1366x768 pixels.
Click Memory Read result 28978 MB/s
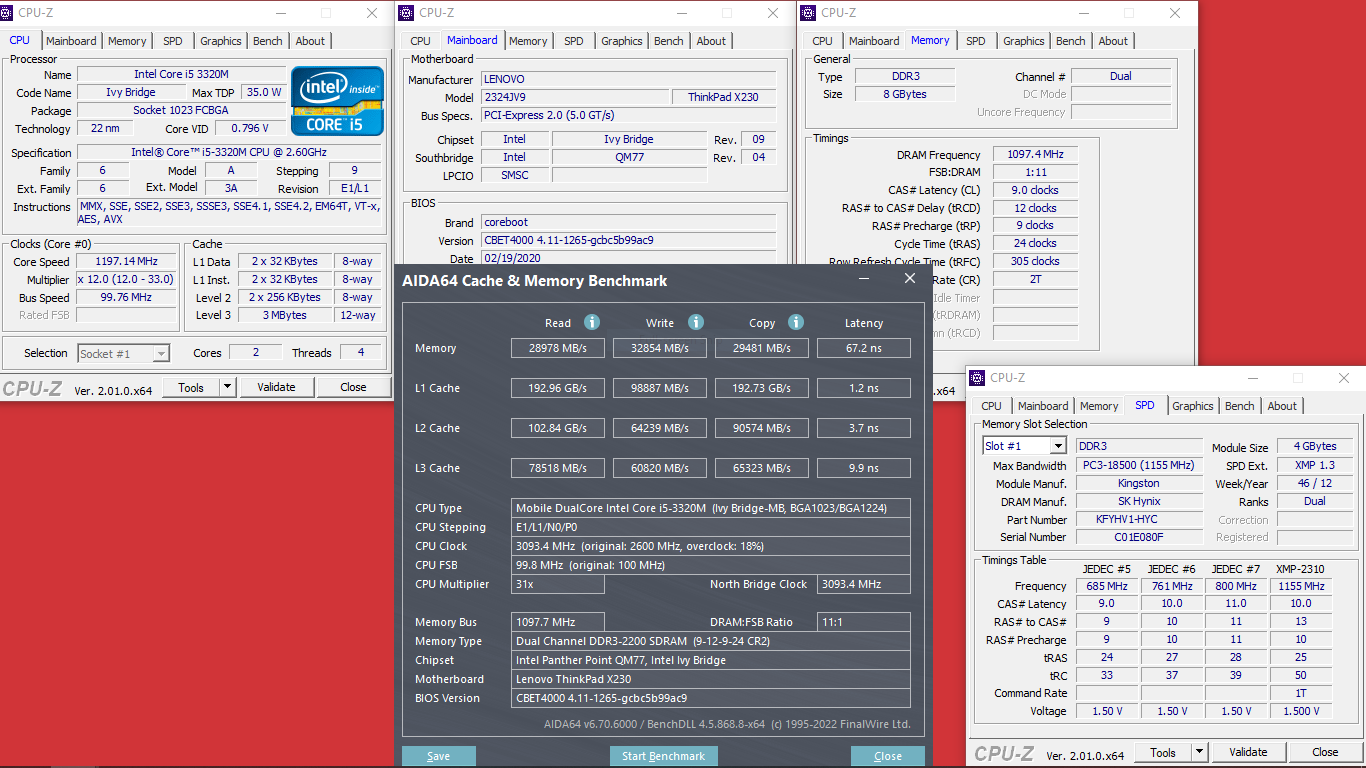pyautogui.click(x=558, y=348)
